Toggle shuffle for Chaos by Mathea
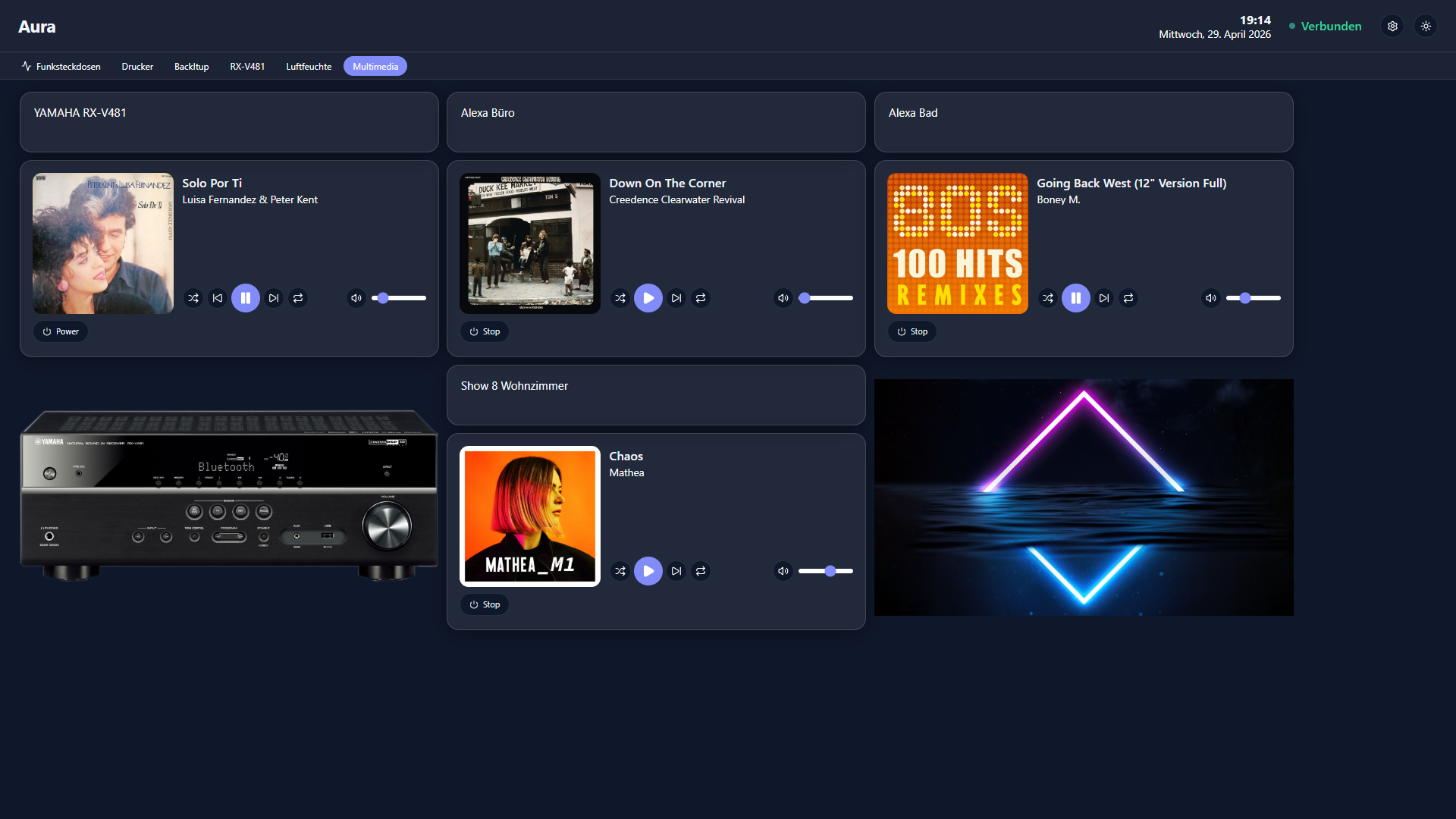 620,571
